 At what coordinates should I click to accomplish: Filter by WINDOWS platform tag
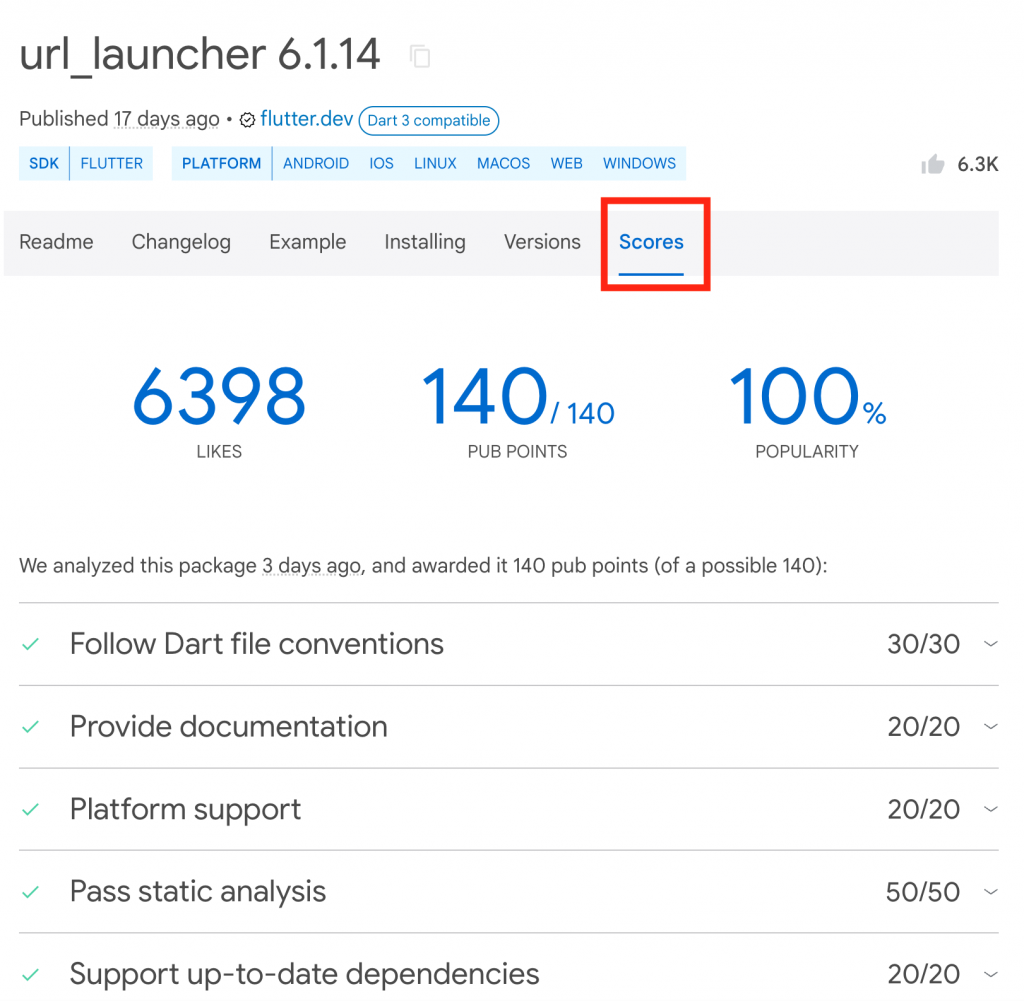(639, 163)
